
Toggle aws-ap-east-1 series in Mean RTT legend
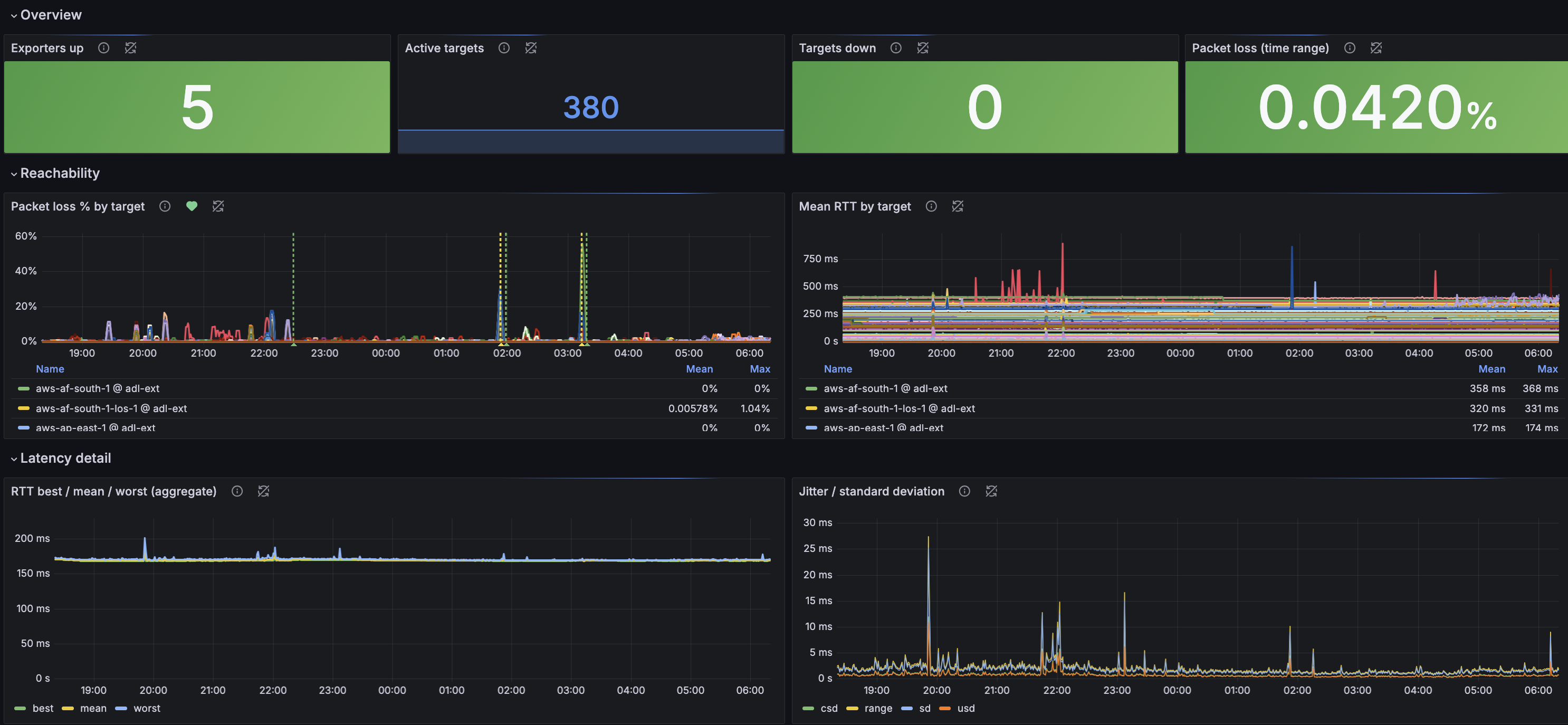pyautogui.click(x=883, y=428)
